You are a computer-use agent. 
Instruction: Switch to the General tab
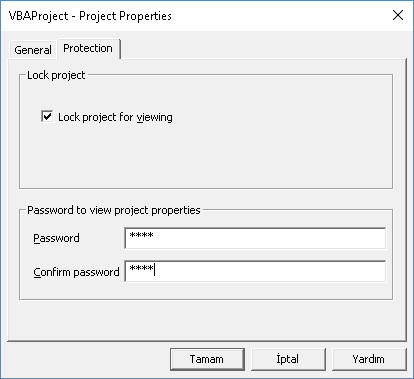(33, 50)
